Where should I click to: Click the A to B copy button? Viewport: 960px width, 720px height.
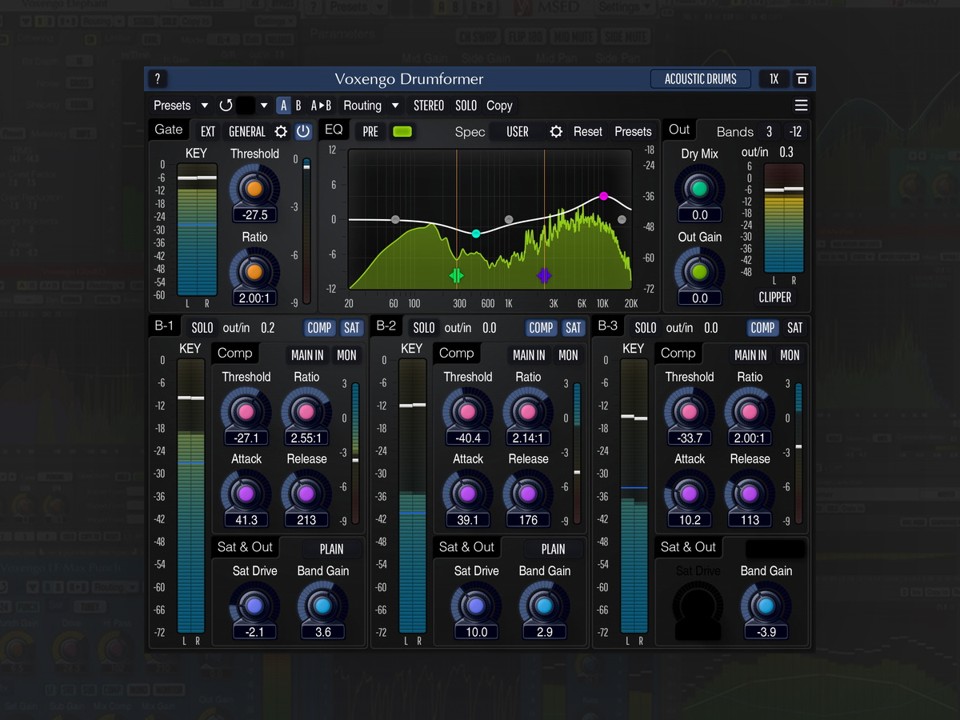pos(321,105)
